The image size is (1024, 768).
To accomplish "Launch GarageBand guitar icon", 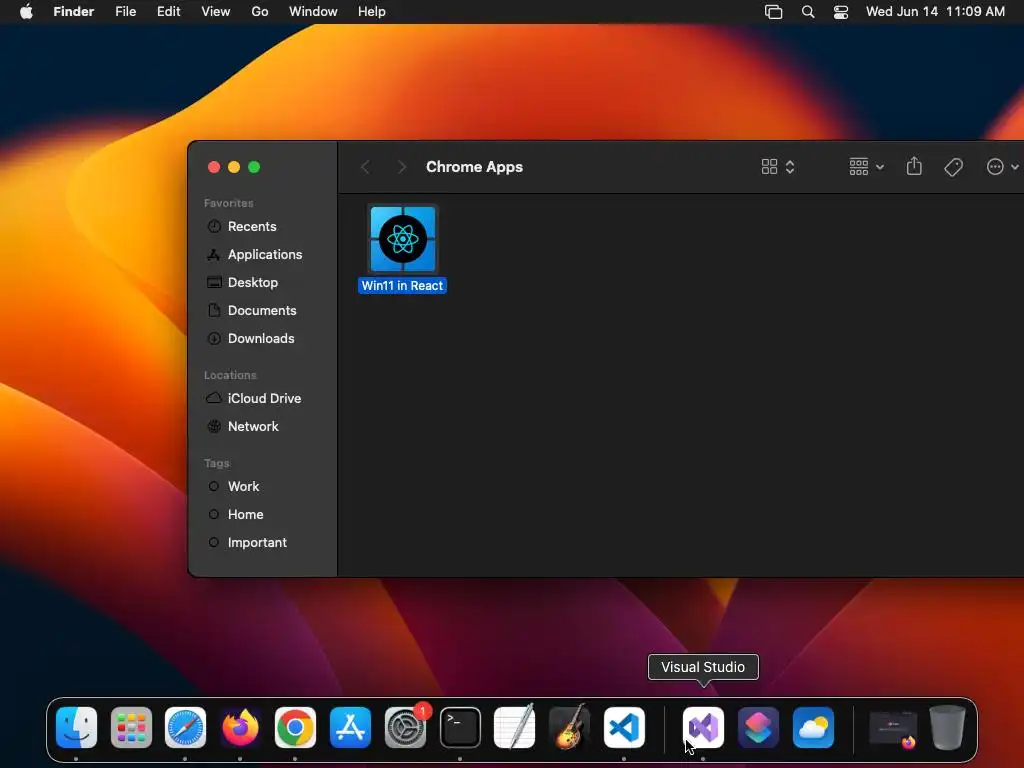I will 569,728.
